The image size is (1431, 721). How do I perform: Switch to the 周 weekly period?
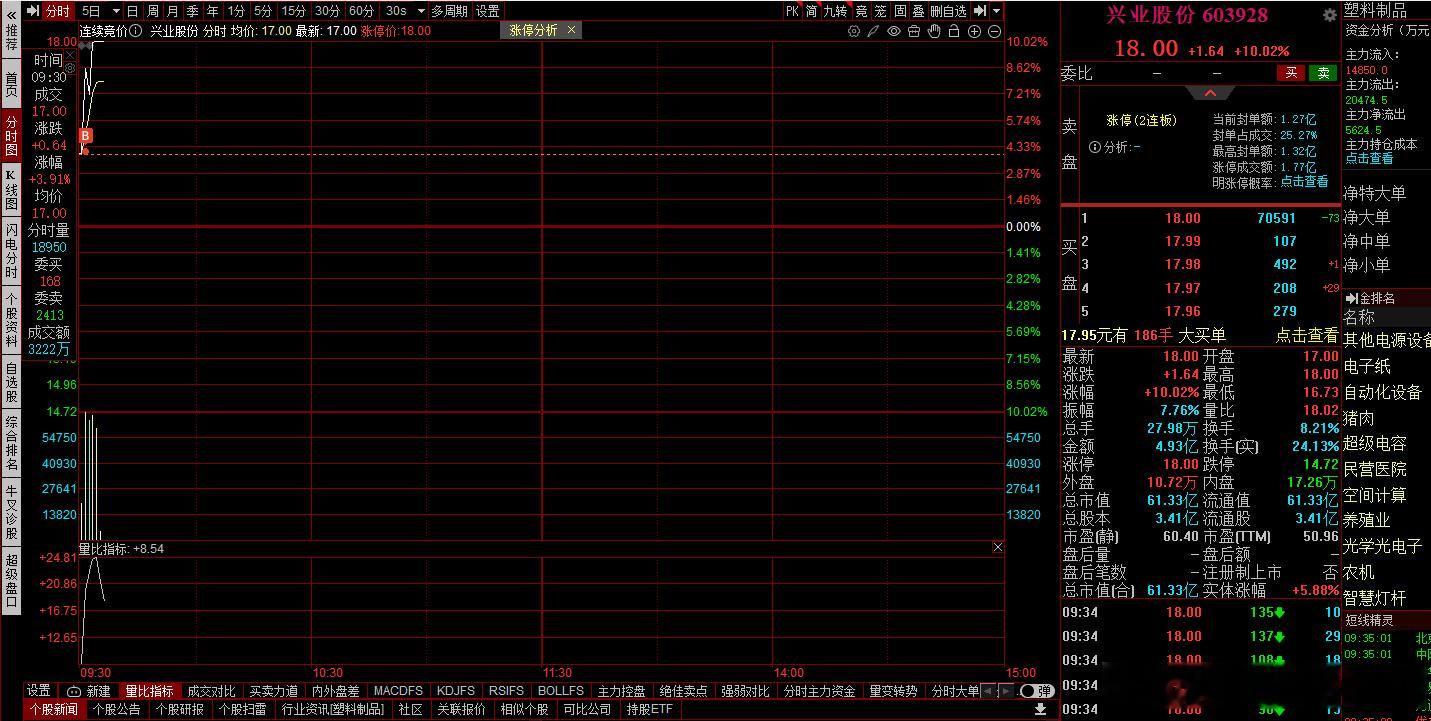tap(152, 11)
